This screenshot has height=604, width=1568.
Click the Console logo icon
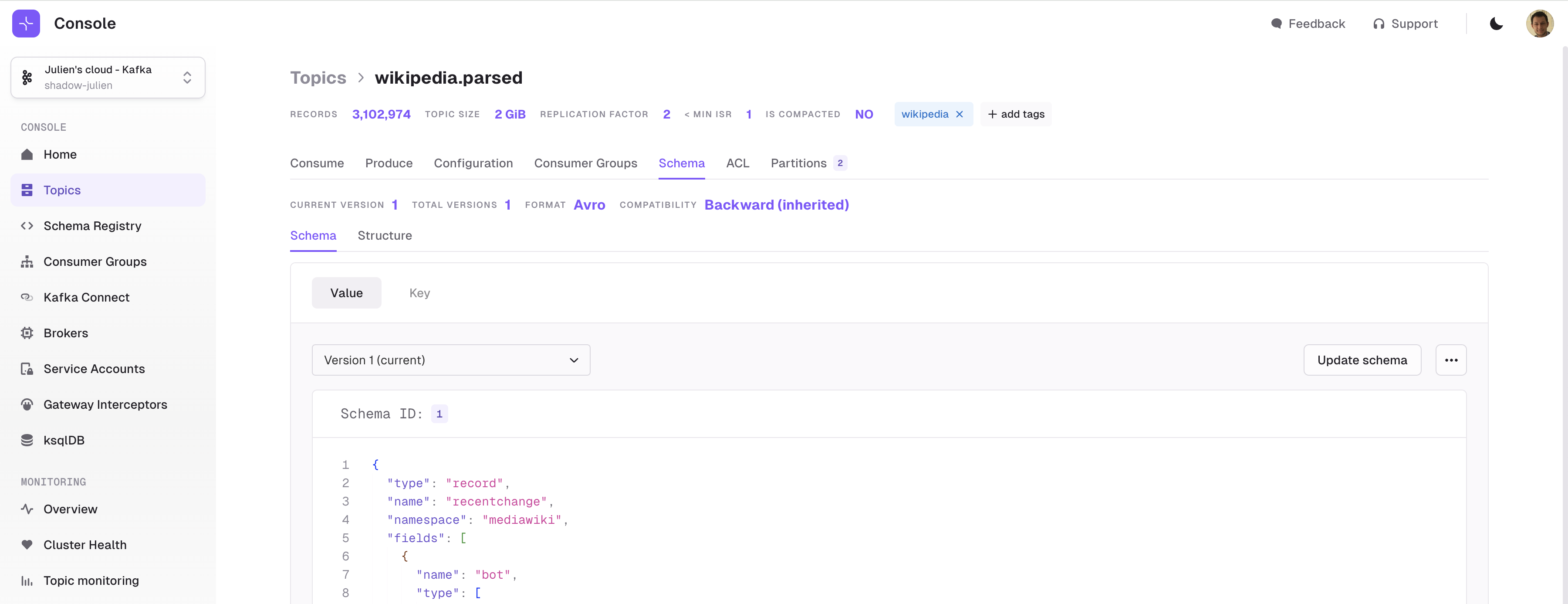point(26,24)
